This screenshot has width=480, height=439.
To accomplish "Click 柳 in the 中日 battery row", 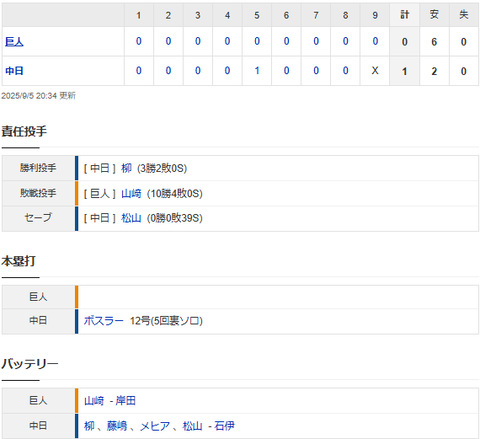I will coord(89,426).
